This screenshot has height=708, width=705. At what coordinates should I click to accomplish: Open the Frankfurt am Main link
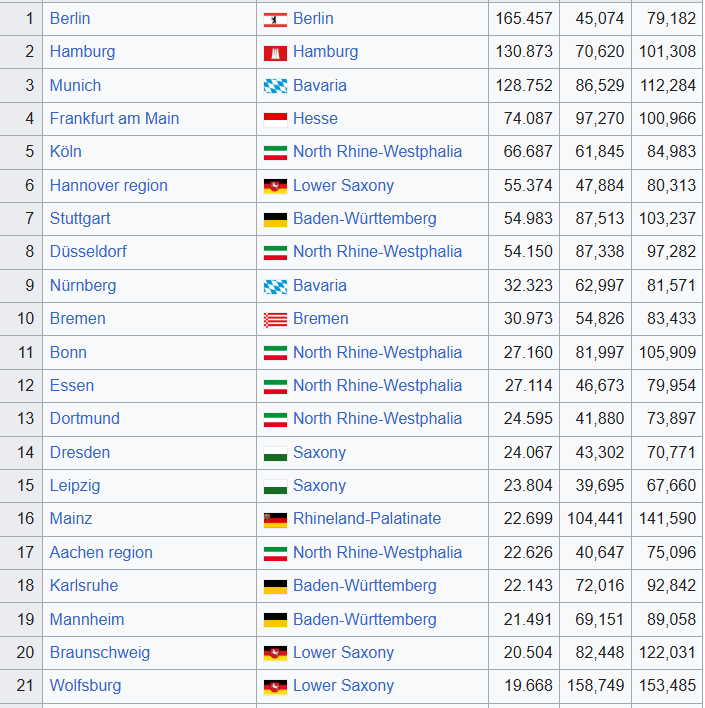[x=114, y=118]
